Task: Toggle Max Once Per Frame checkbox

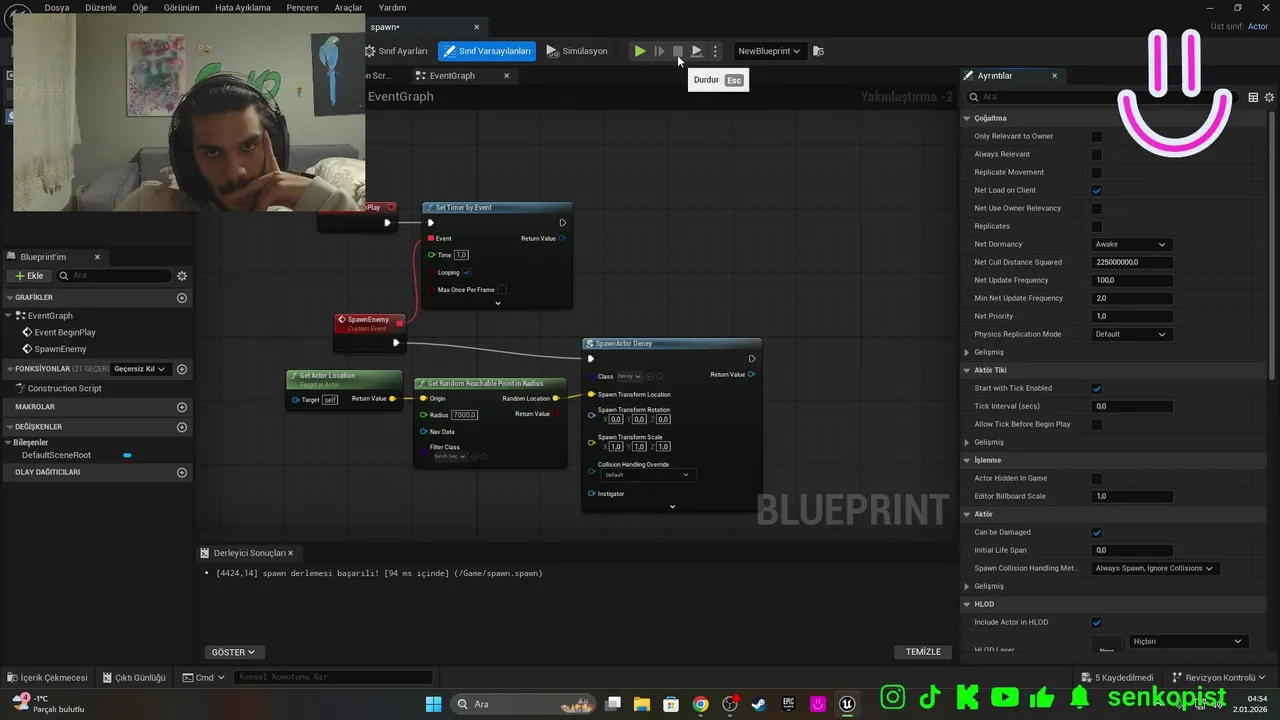Action: pos(502,290)
